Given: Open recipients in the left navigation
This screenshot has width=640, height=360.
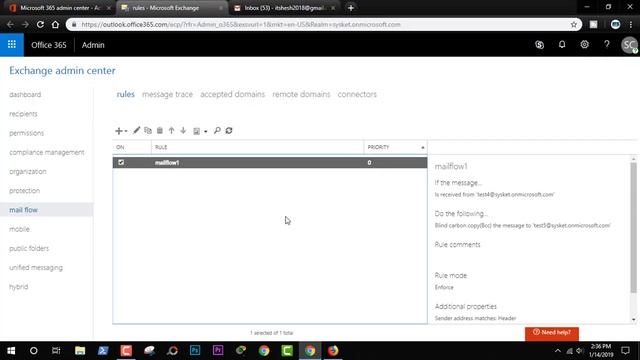Looking at the screenshot, I should tap(23, 114).
